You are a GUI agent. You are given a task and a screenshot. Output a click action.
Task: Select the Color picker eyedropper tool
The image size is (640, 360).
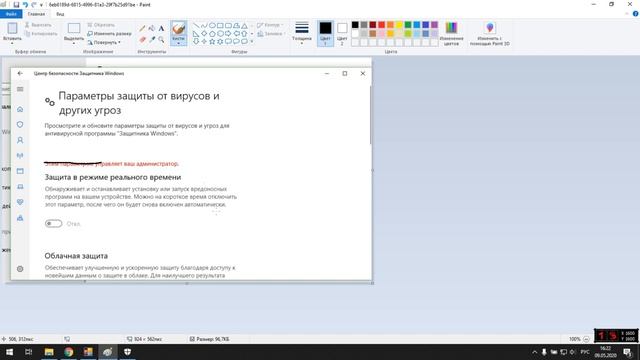(x=152, y=39)
